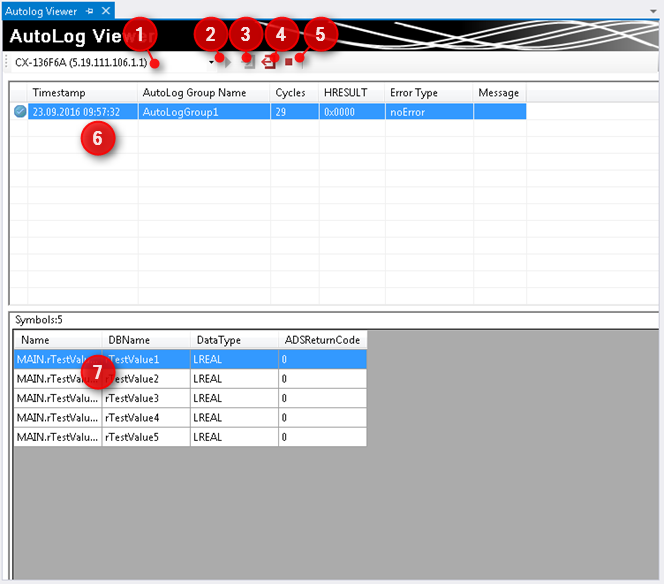Click the Cycles value 29

294,112
